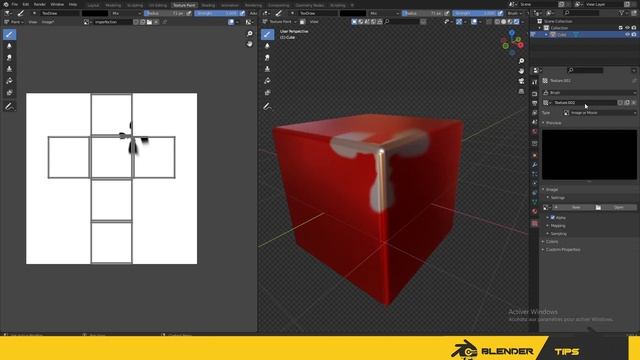Switch to the Shading workspace tab
This screenshot has height=360, width=640.
[x=208, y=5]
